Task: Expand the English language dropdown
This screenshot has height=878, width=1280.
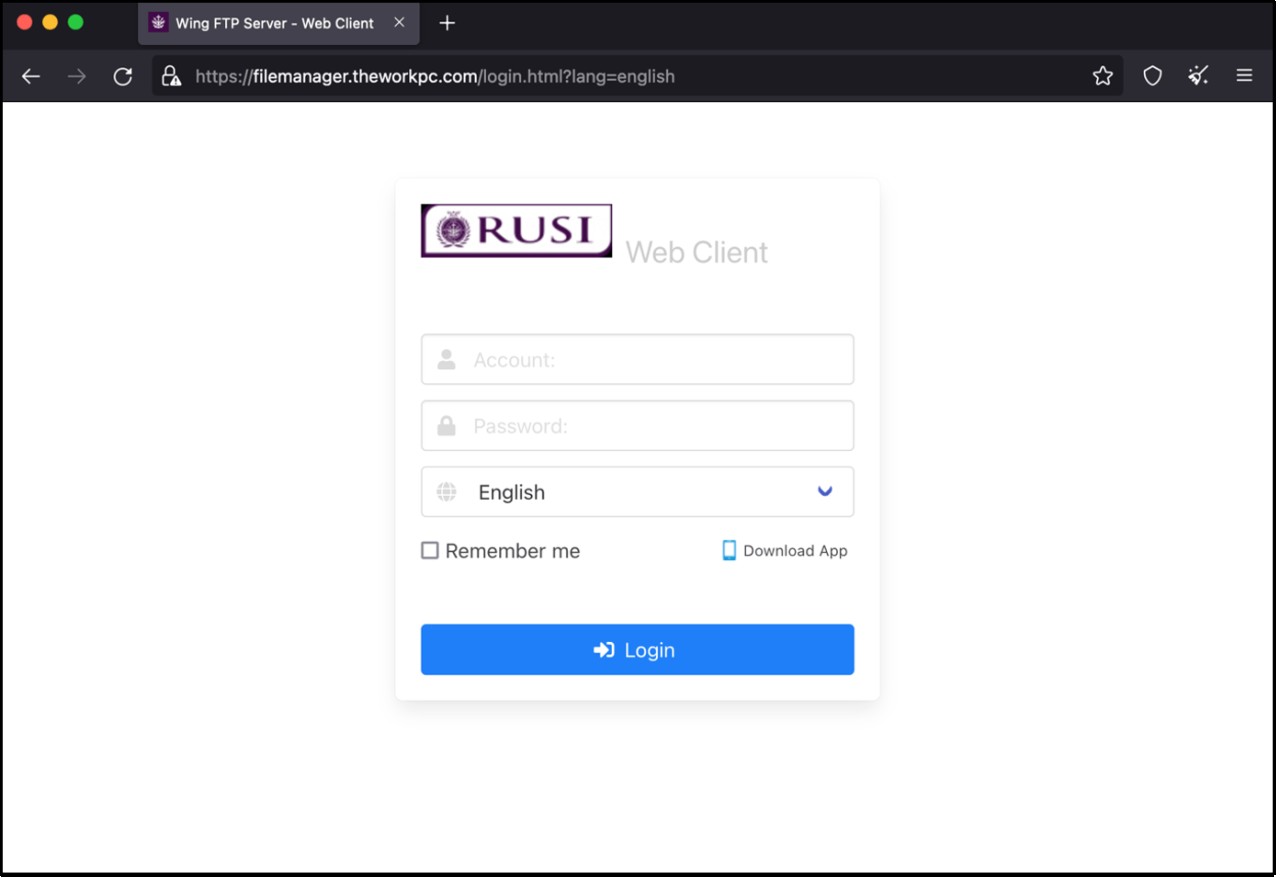Action: pos(637,492)
